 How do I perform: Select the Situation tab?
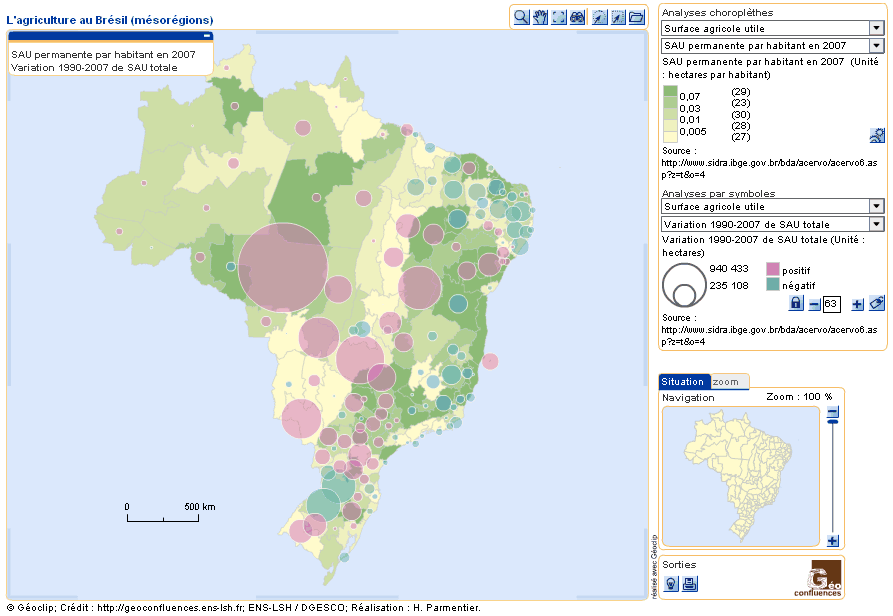pos(681,381)
